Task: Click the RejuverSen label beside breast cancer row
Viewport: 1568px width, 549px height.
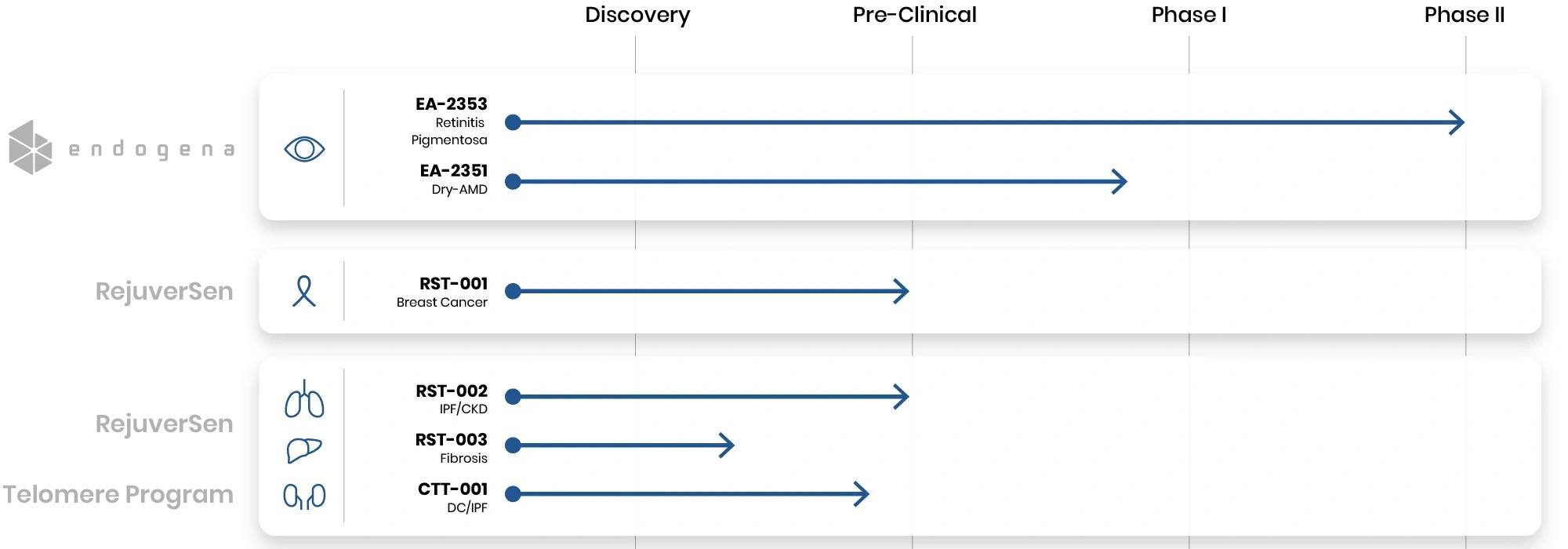Action: [x=165, y=291]
